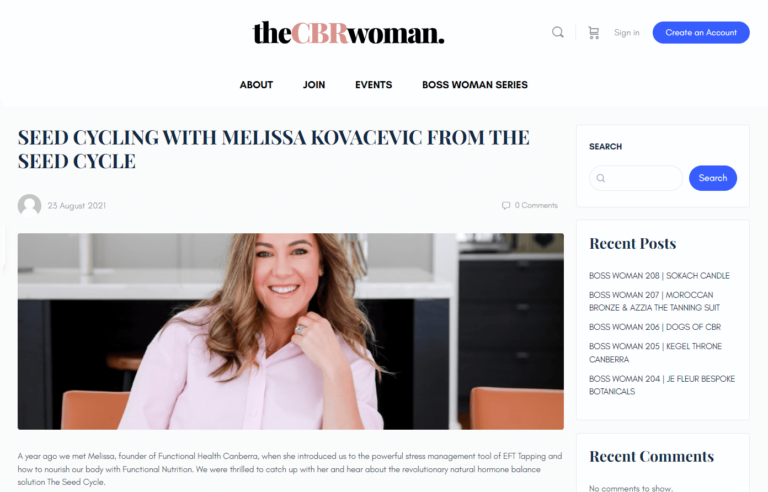The image size is (768, 492).
Task: Open the BOSS WOMAN SERIES menu
Action: (x=475, y=85)
